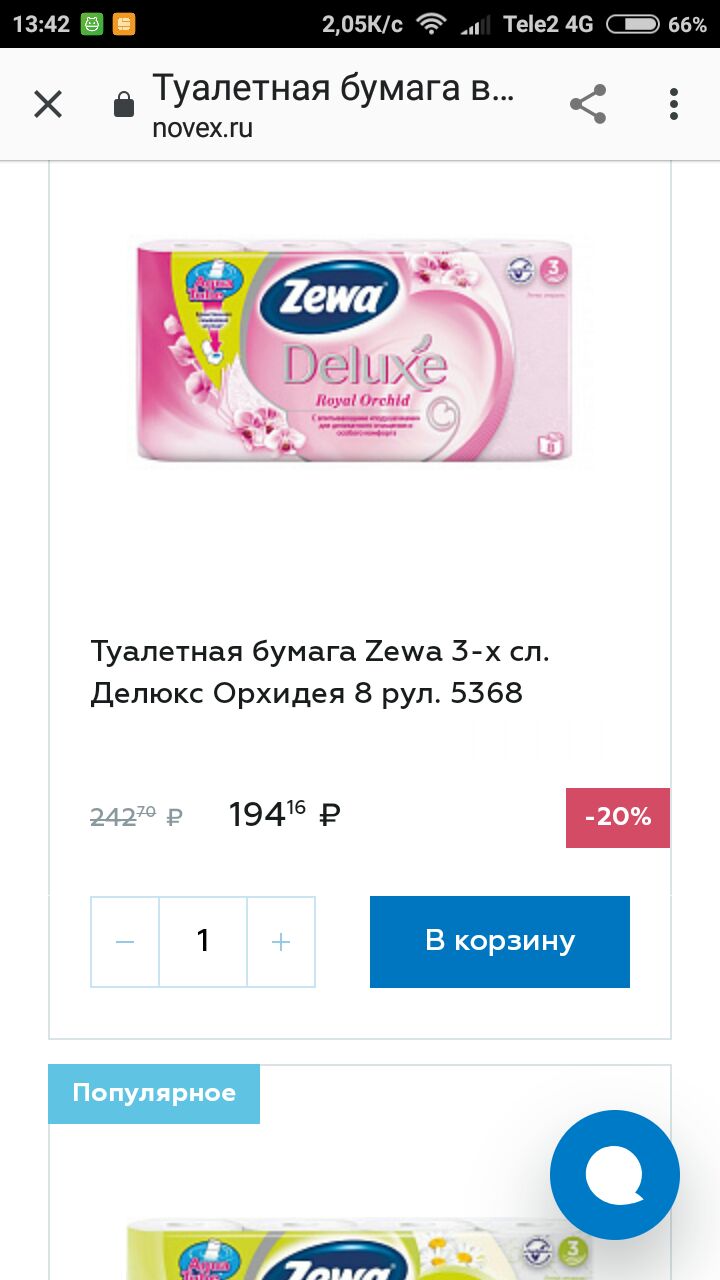
Task: Tap the crossed-out old price 242.70 ₽
Action: 136,816
